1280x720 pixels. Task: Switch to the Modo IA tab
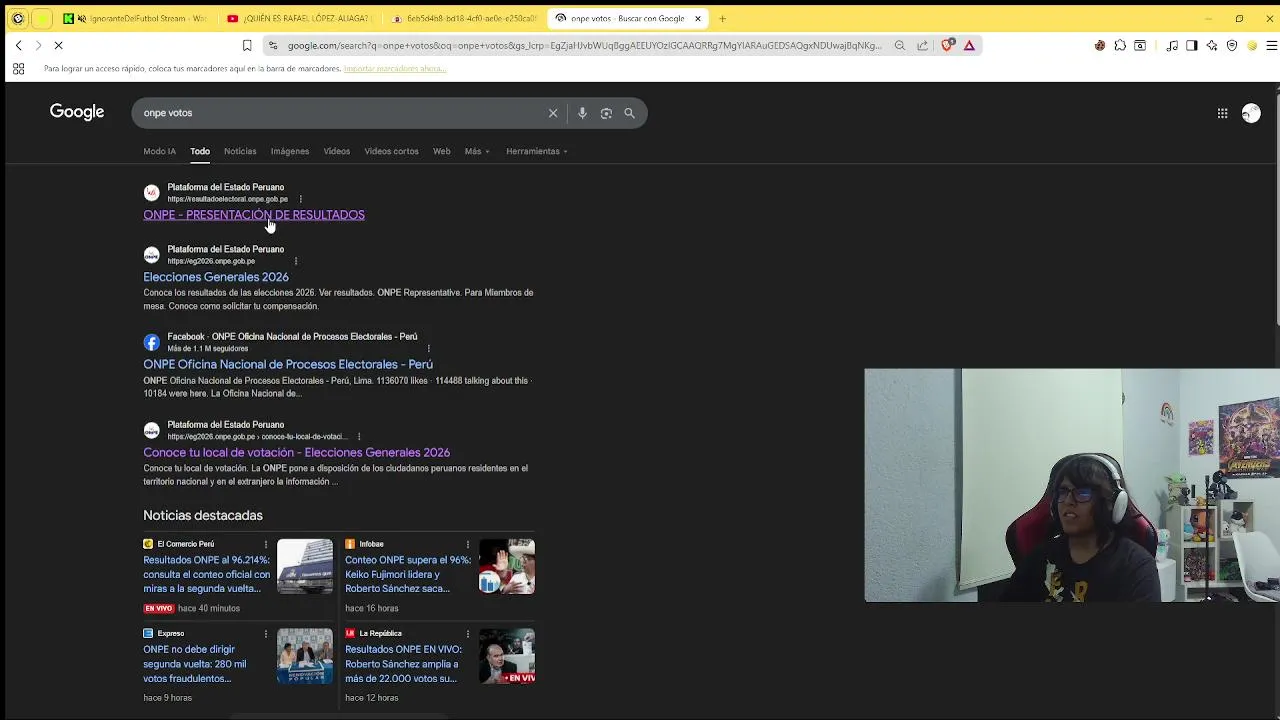point(159,151)
